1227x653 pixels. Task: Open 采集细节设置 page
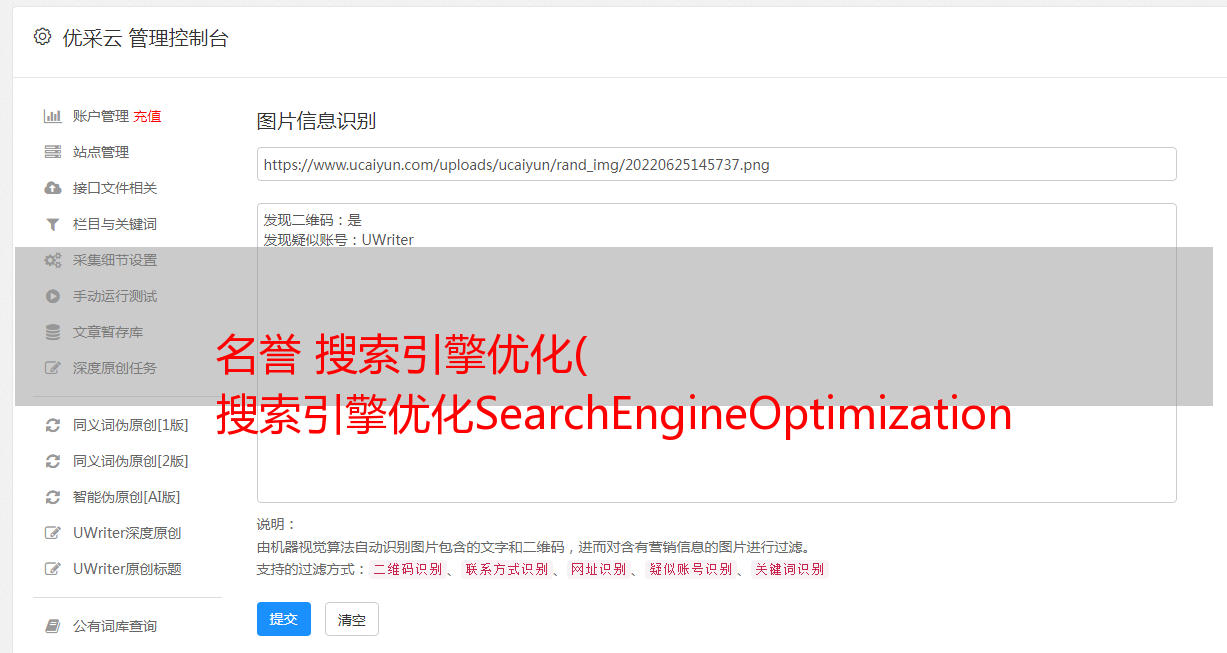tap(115, 260)
